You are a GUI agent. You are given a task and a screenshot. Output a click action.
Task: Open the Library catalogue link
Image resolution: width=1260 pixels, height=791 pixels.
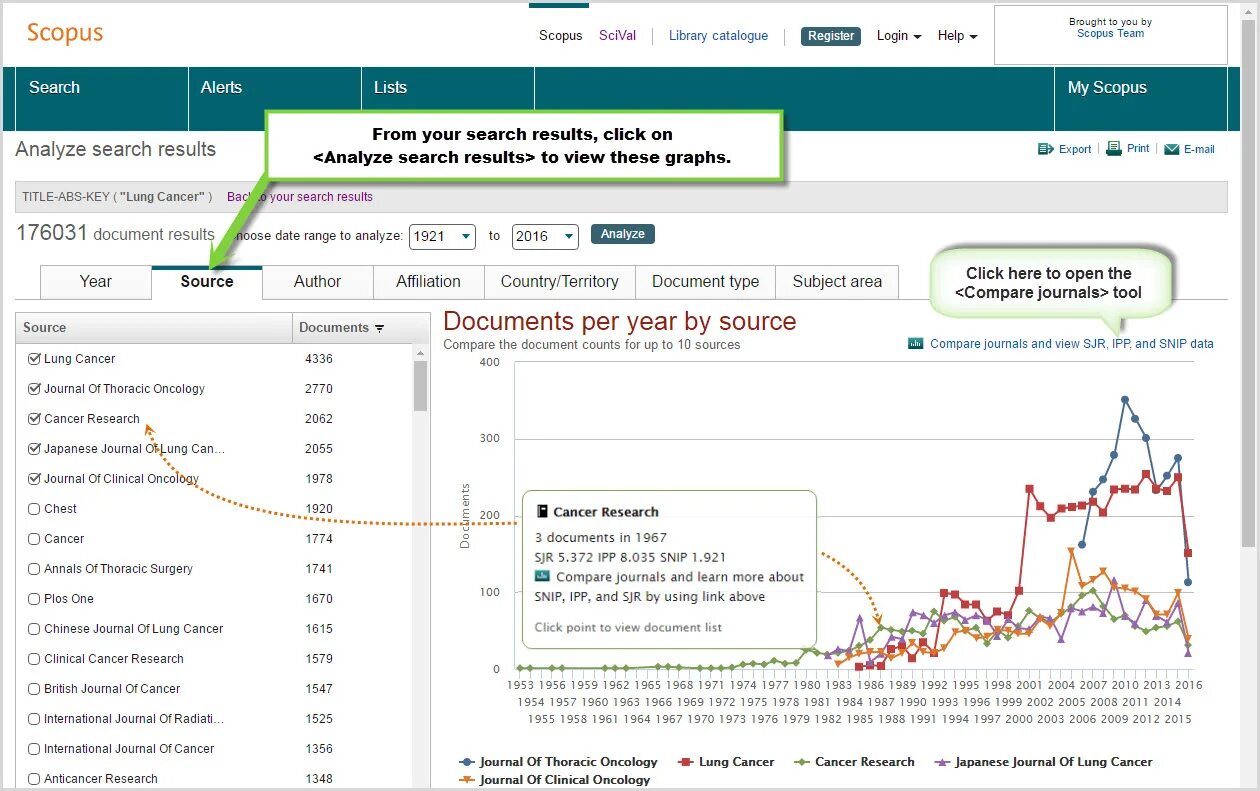(719, 36)
